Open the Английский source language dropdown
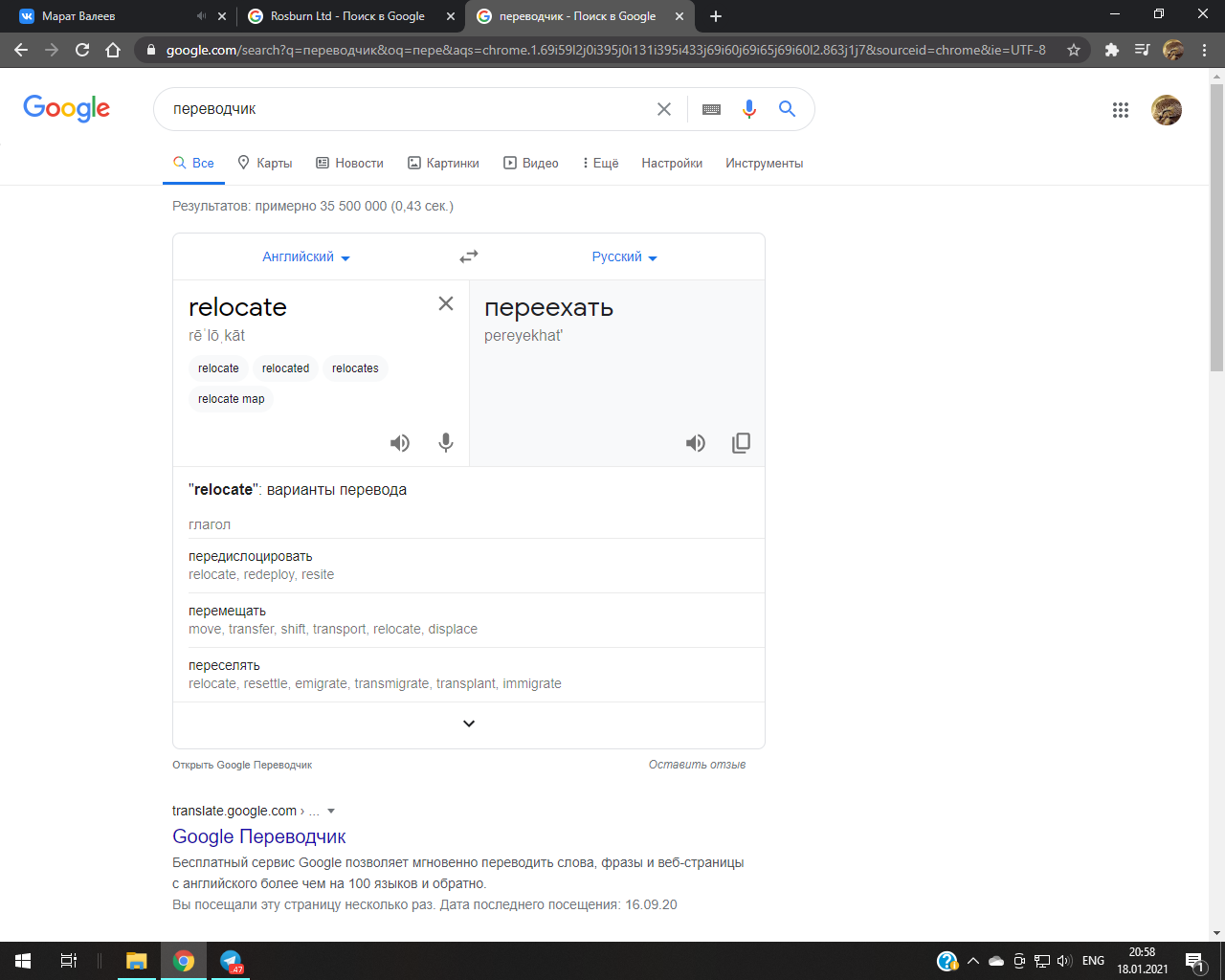 click(x=306, y=256)
